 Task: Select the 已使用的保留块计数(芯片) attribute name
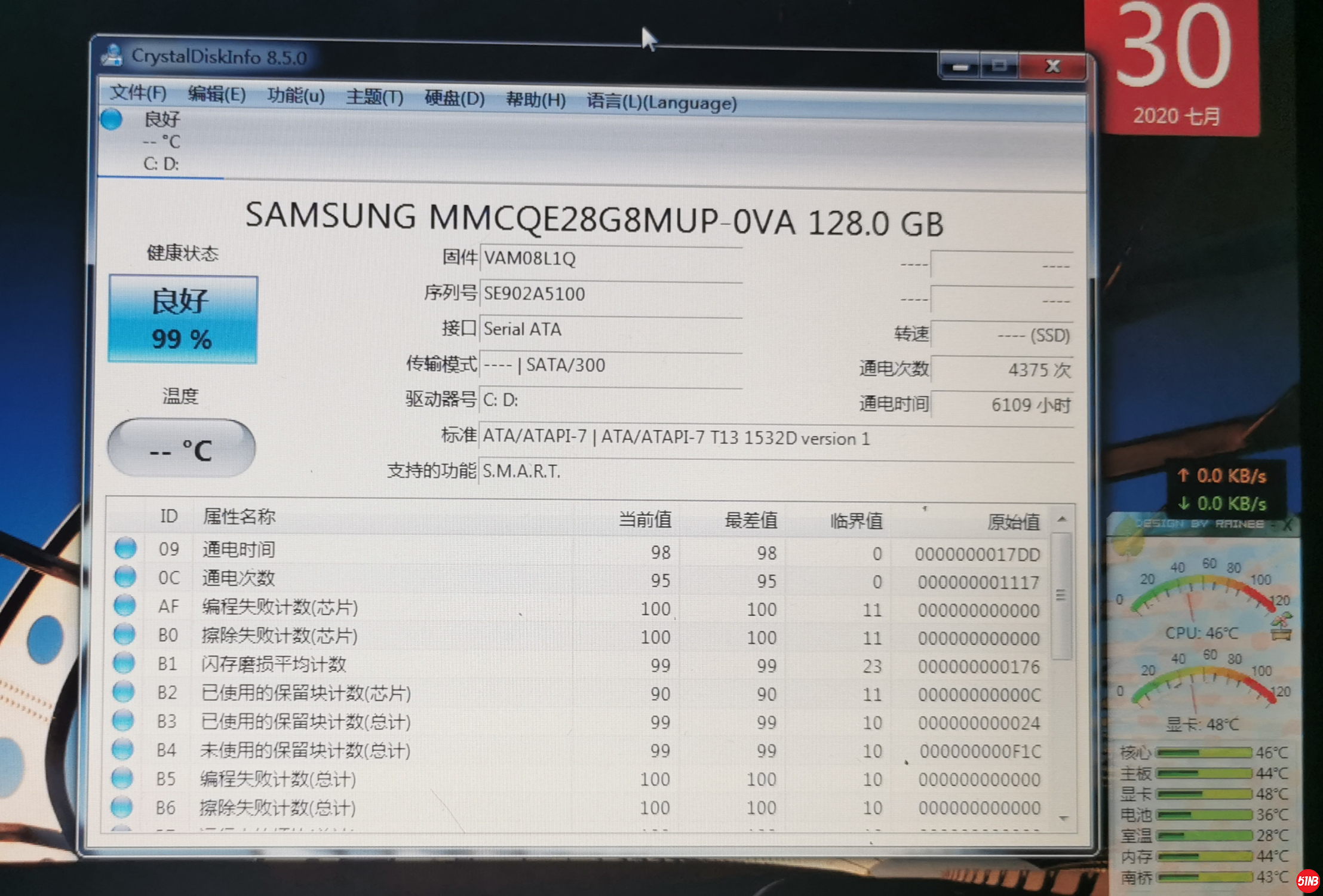point(306,693)
